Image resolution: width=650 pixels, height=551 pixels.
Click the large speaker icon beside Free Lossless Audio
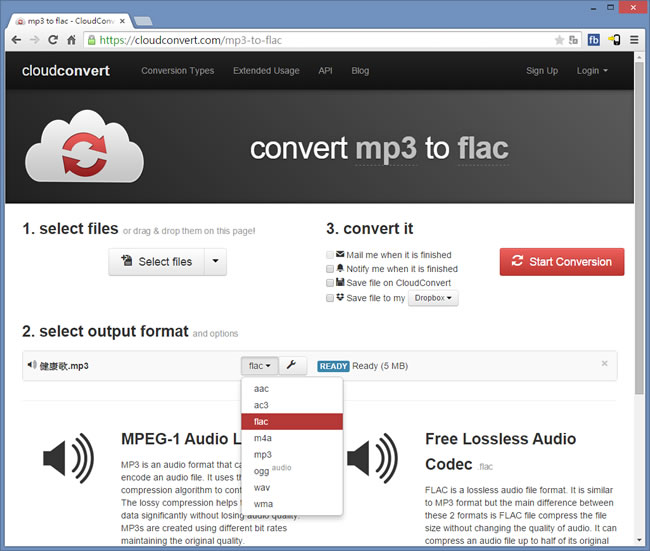click(x=372, y=459)
